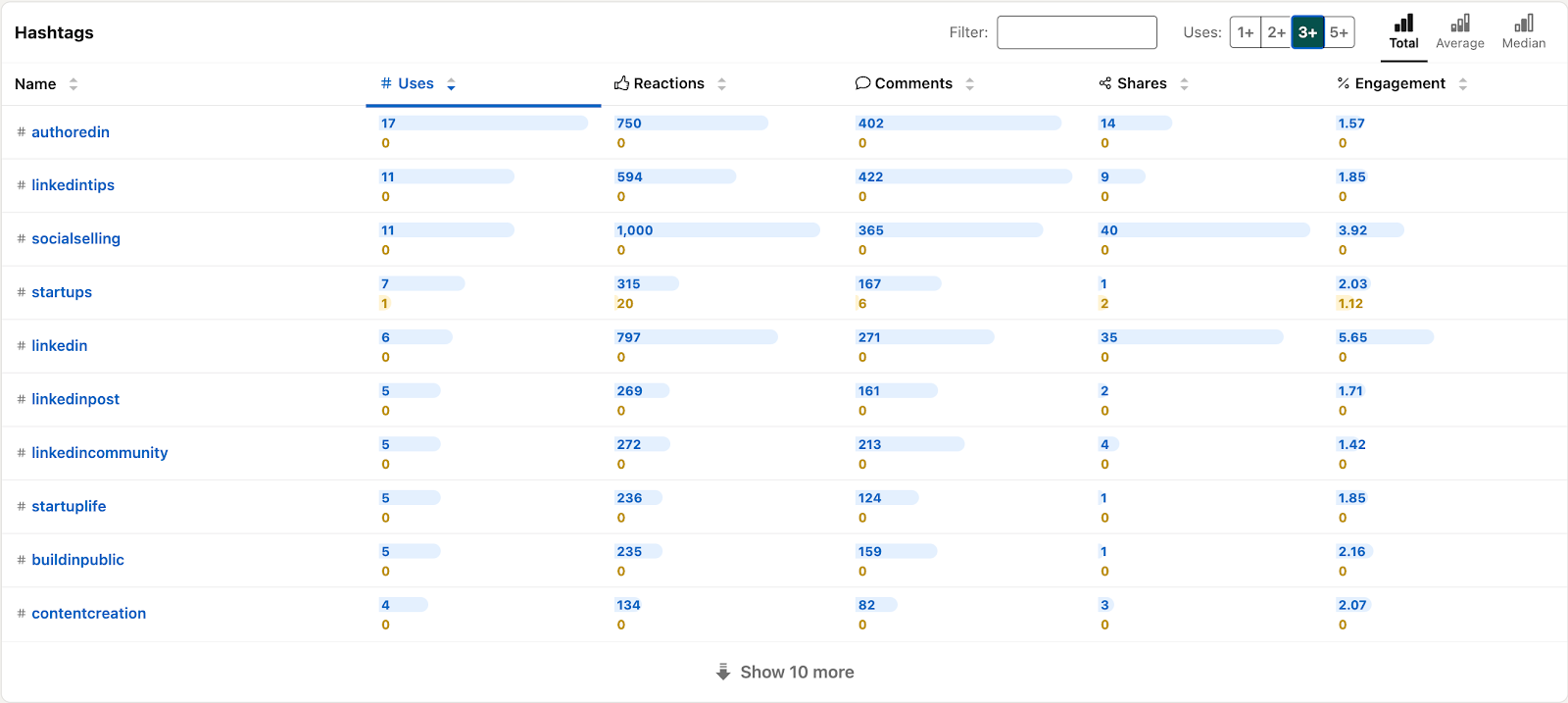This screenshot has height=703, width=1568.
Task: Toggle sorting on the Uses column
Action: coord(451,84)
